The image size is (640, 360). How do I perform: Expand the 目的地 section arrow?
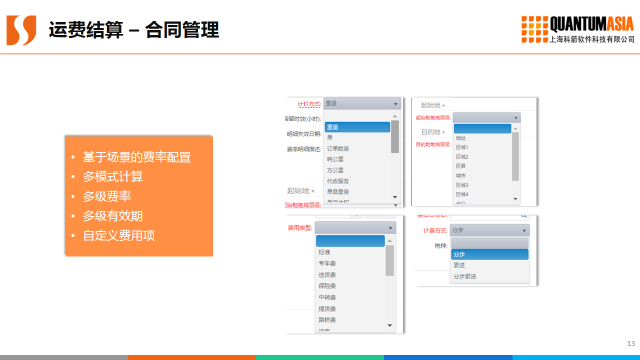[444, 133]
